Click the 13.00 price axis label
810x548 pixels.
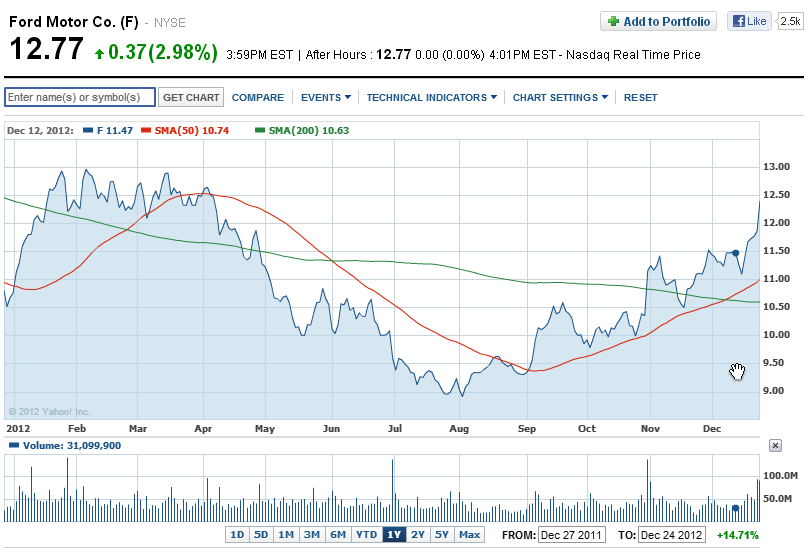tap(776, 166)
